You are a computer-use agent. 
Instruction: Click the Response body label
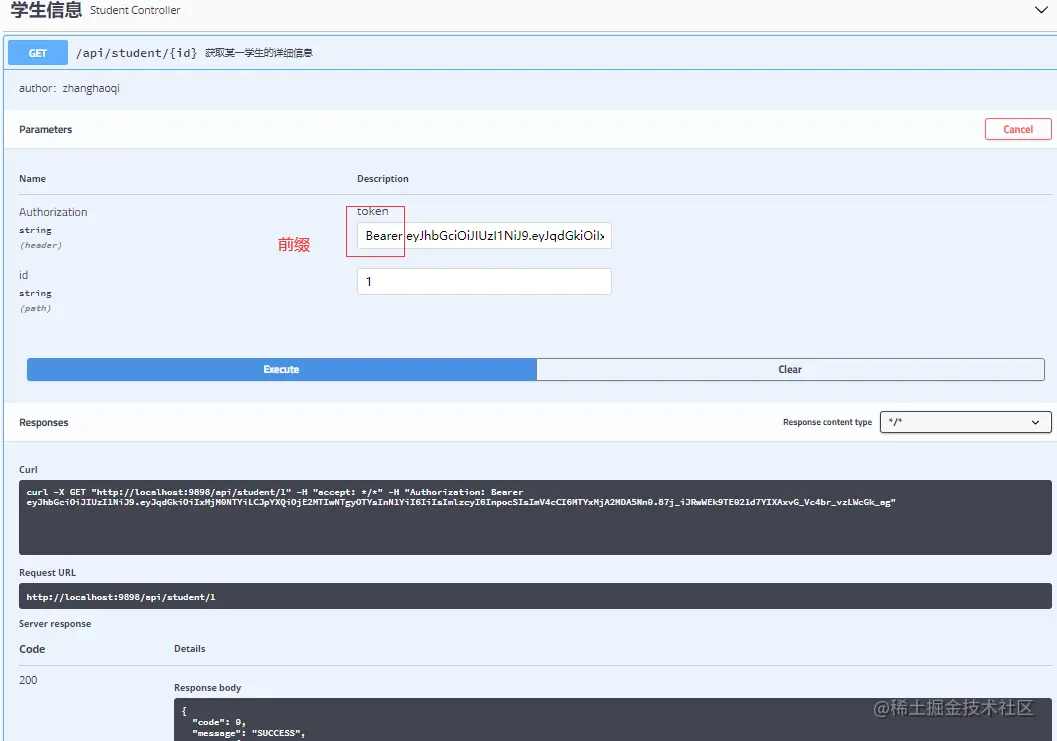208,688
